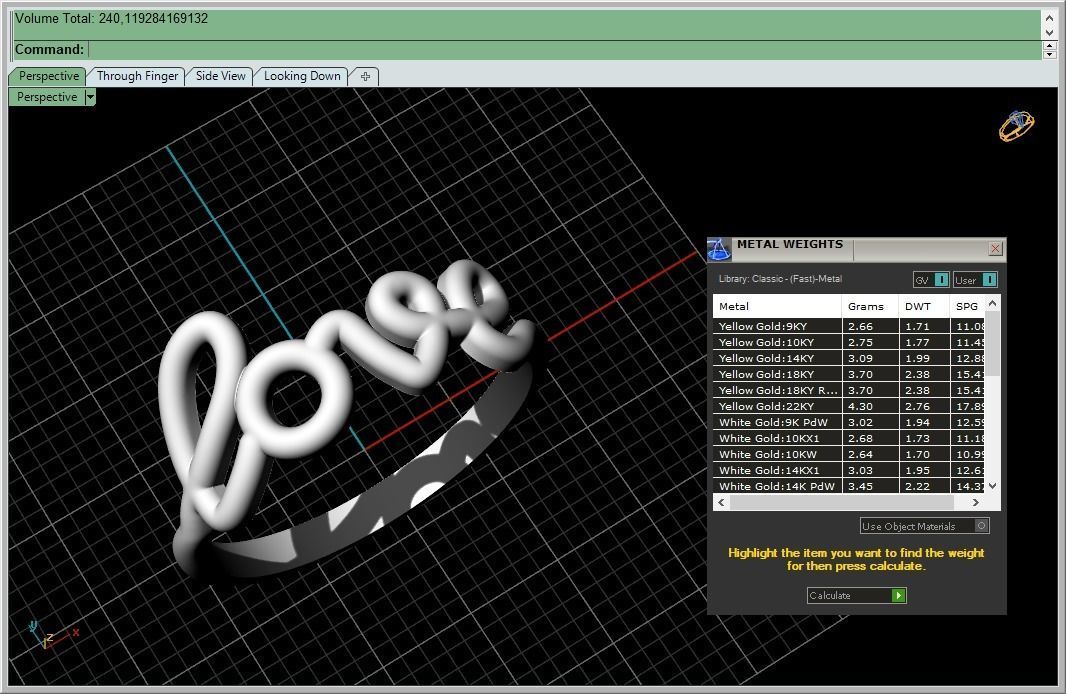Image resolution: width=1066 pixels, height=694 pixels.
Task: Click the Metal Weights scale icon
Action: coord(719,249)
